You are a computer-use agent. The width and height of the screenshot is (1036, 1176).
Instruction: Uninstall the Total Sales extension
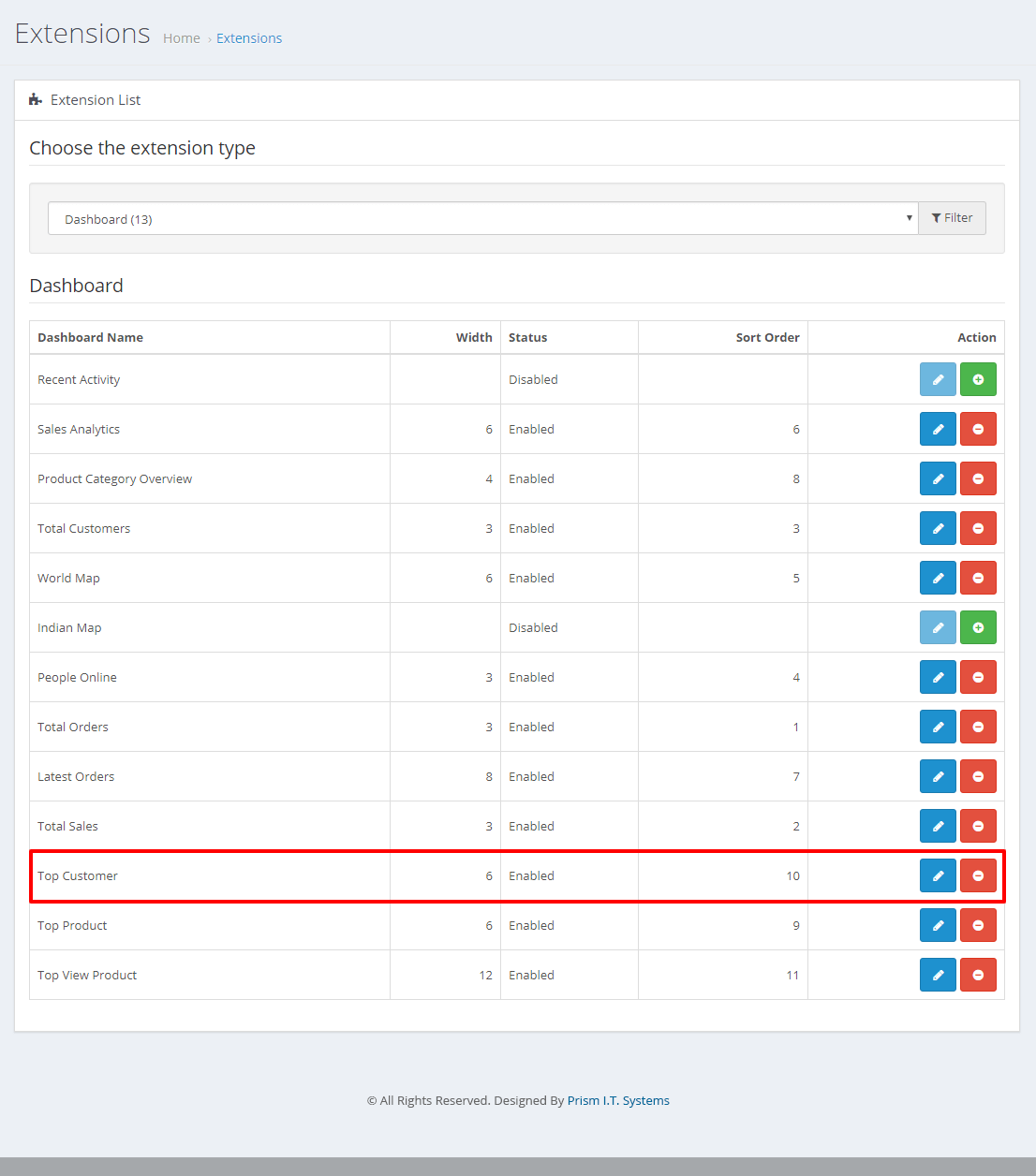click(x=978, y=826)
